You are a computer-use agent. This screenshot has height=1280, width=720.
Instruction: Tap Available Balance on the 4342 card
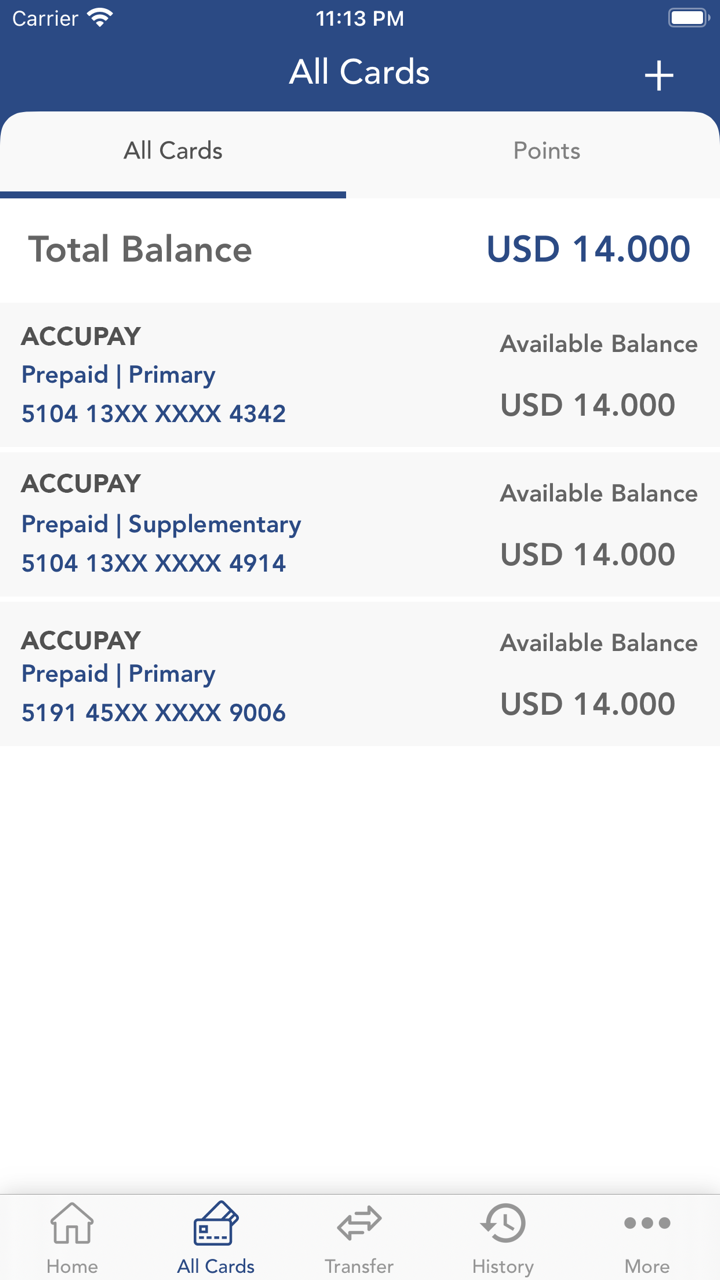[598, 344]
